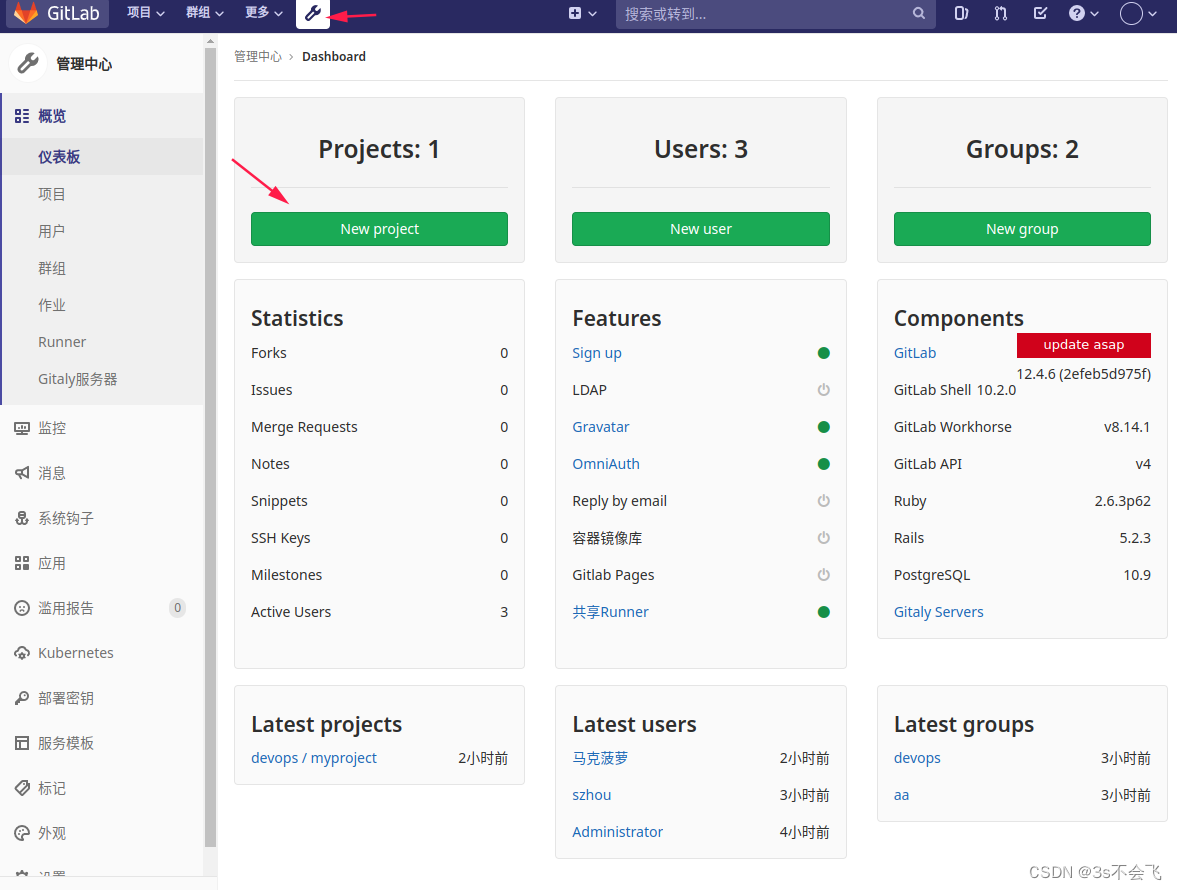Click the 标记 label tag icon

tap(22, 789)
